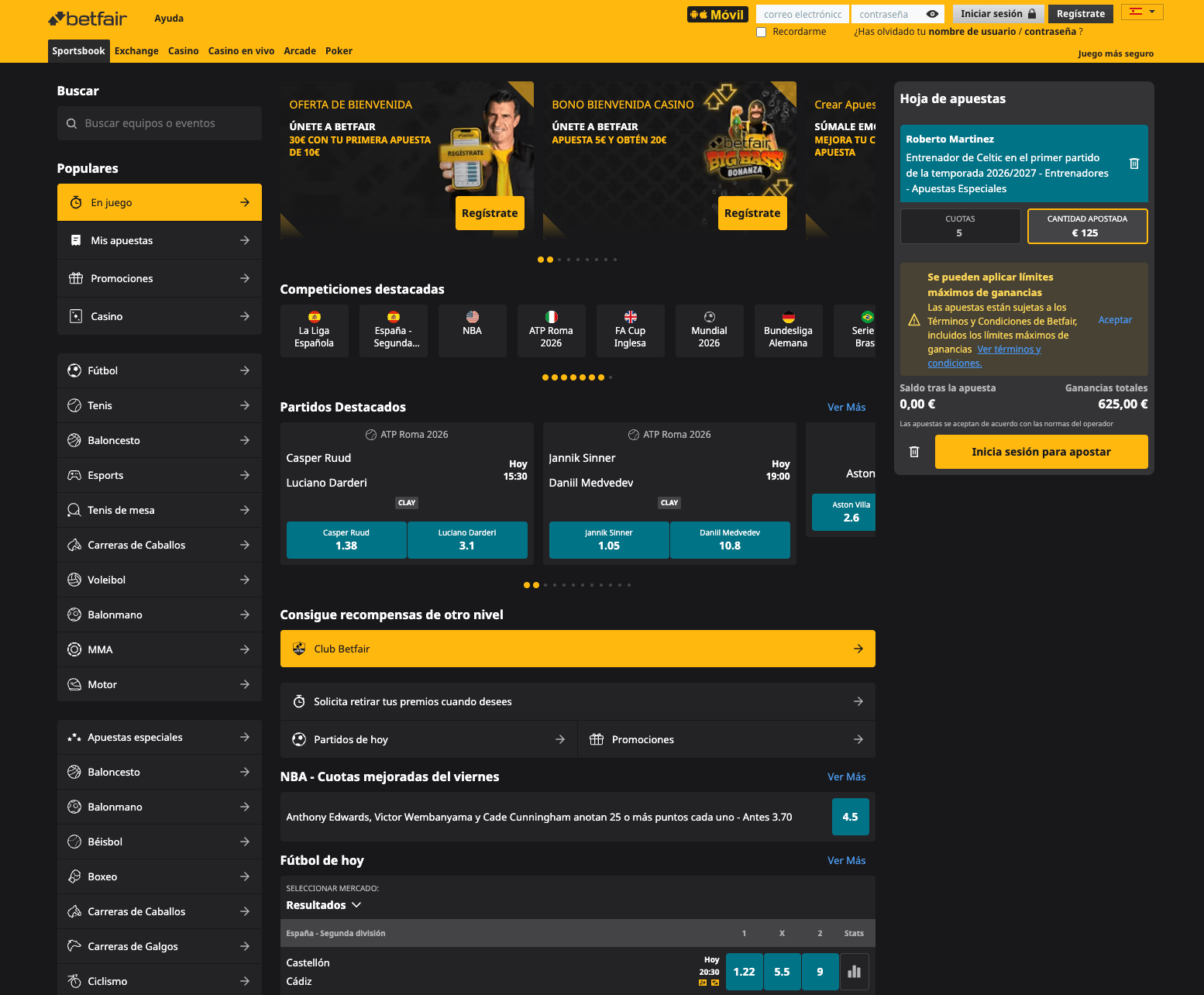
Task: Click the Cantidad Apostada stake field
Action: click(1088, 226)
